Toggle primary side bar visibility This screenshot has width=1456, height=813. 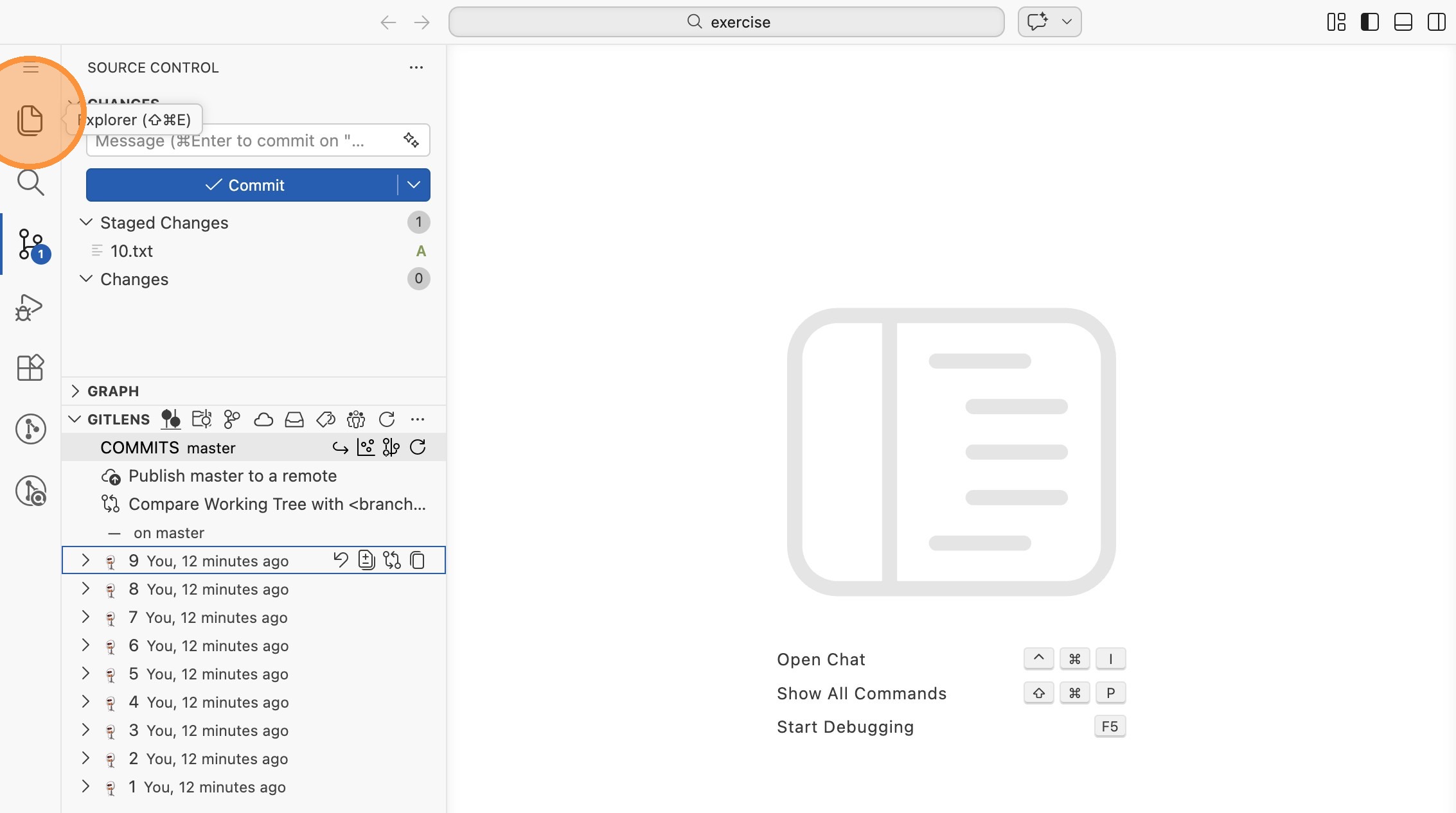point(1369,22)
